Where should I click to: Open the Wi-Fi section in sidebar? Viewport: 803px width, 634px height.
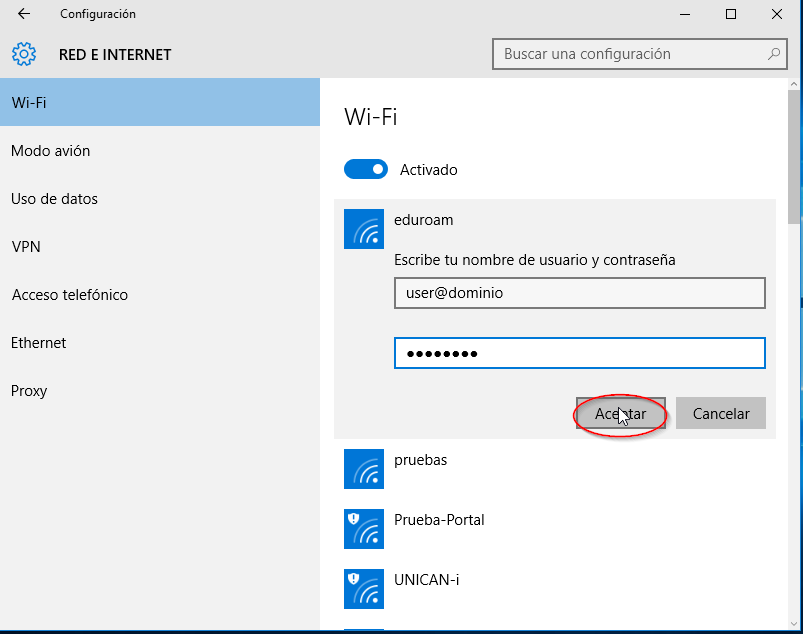coord(160,102)
